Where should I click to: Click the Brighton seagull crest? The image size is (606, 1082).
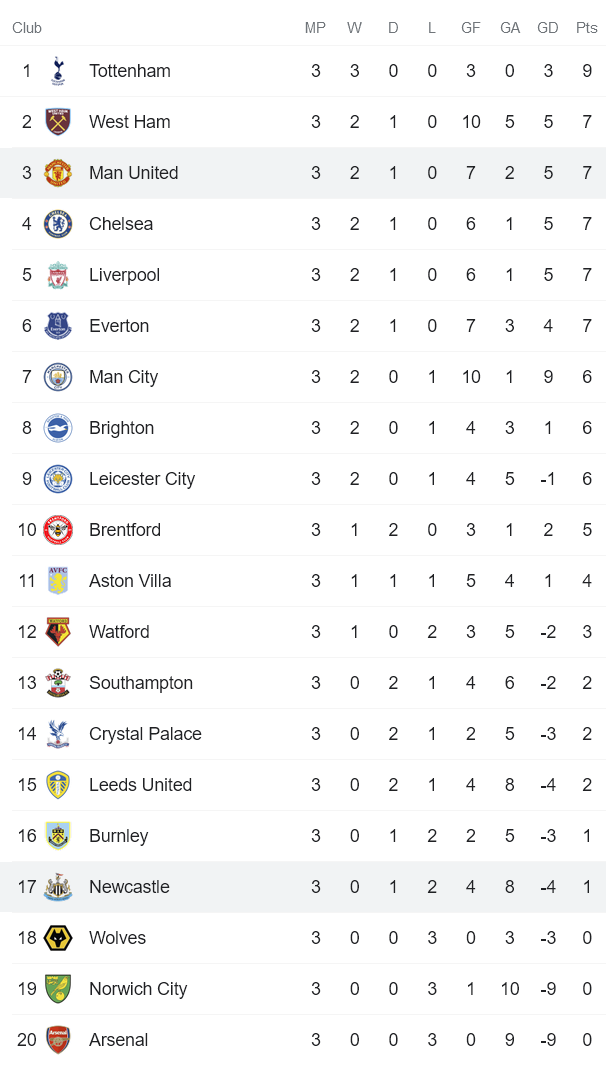(57, 428)
